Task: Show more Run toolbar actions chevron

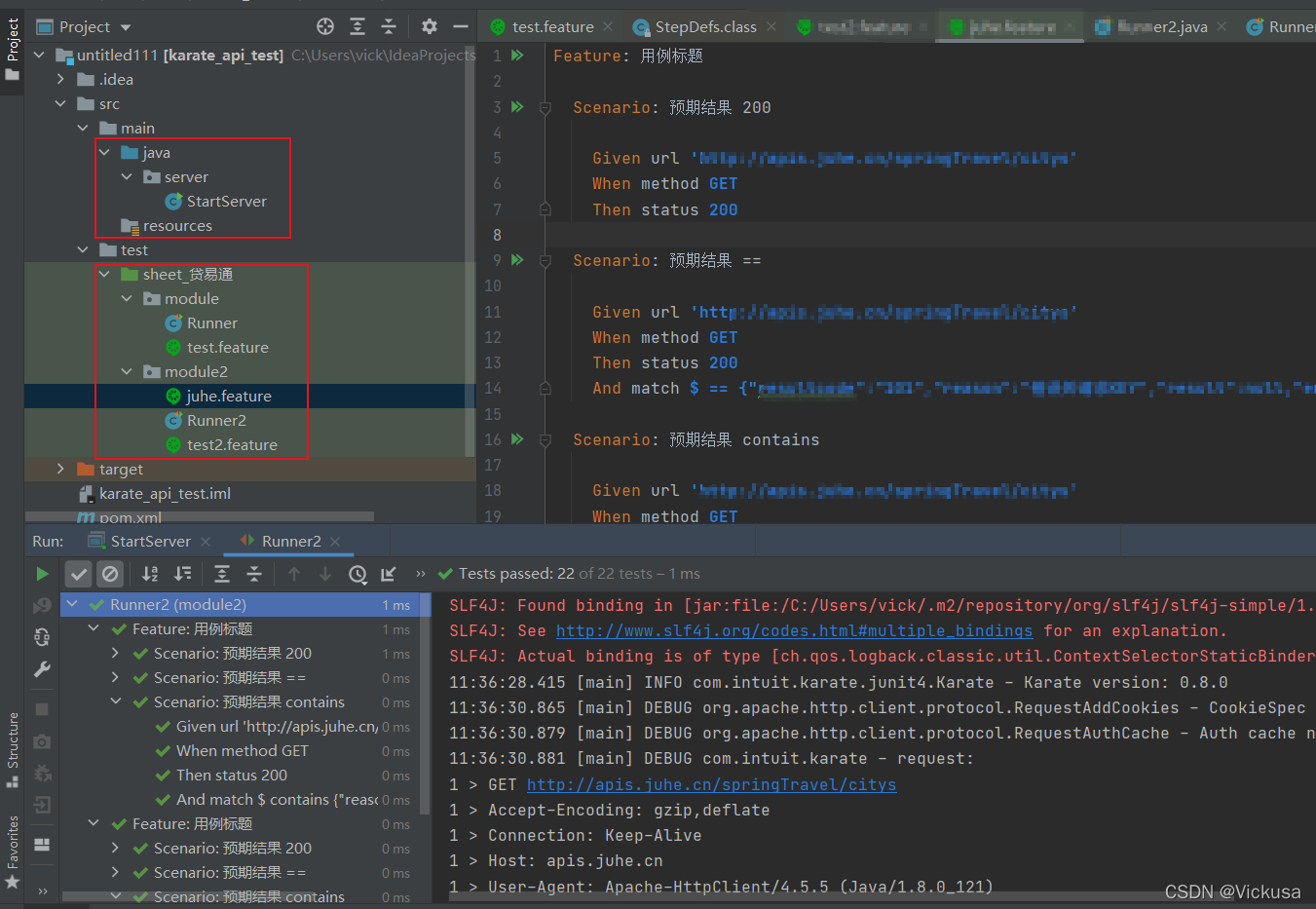Action: [x=421, y=574]
